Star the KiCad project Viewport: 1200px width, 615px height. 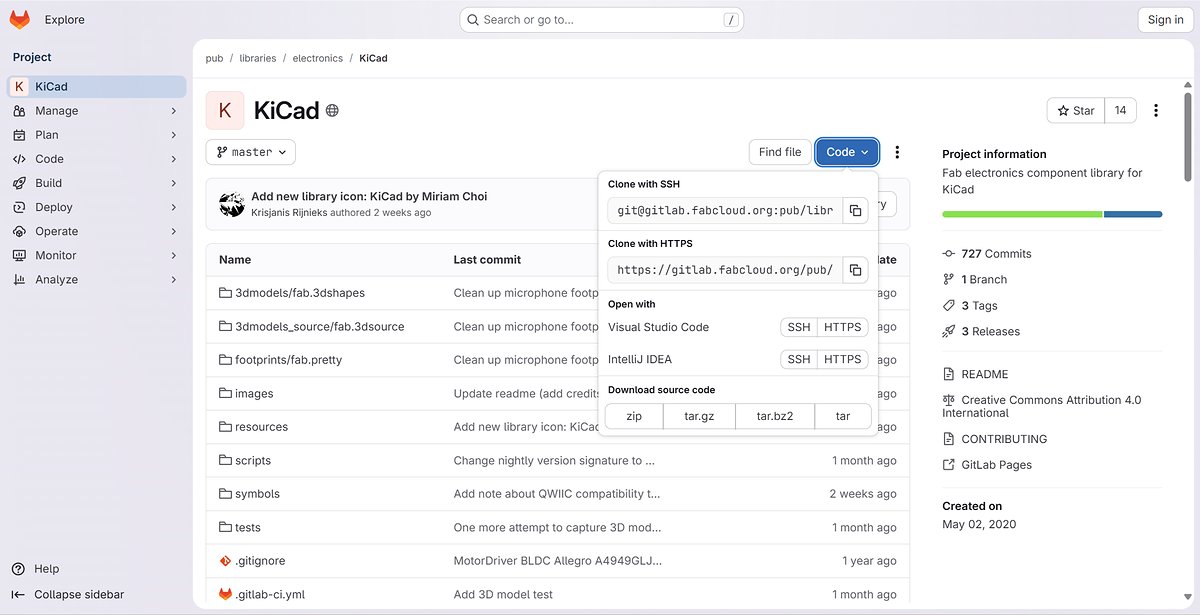point(1076,111)
